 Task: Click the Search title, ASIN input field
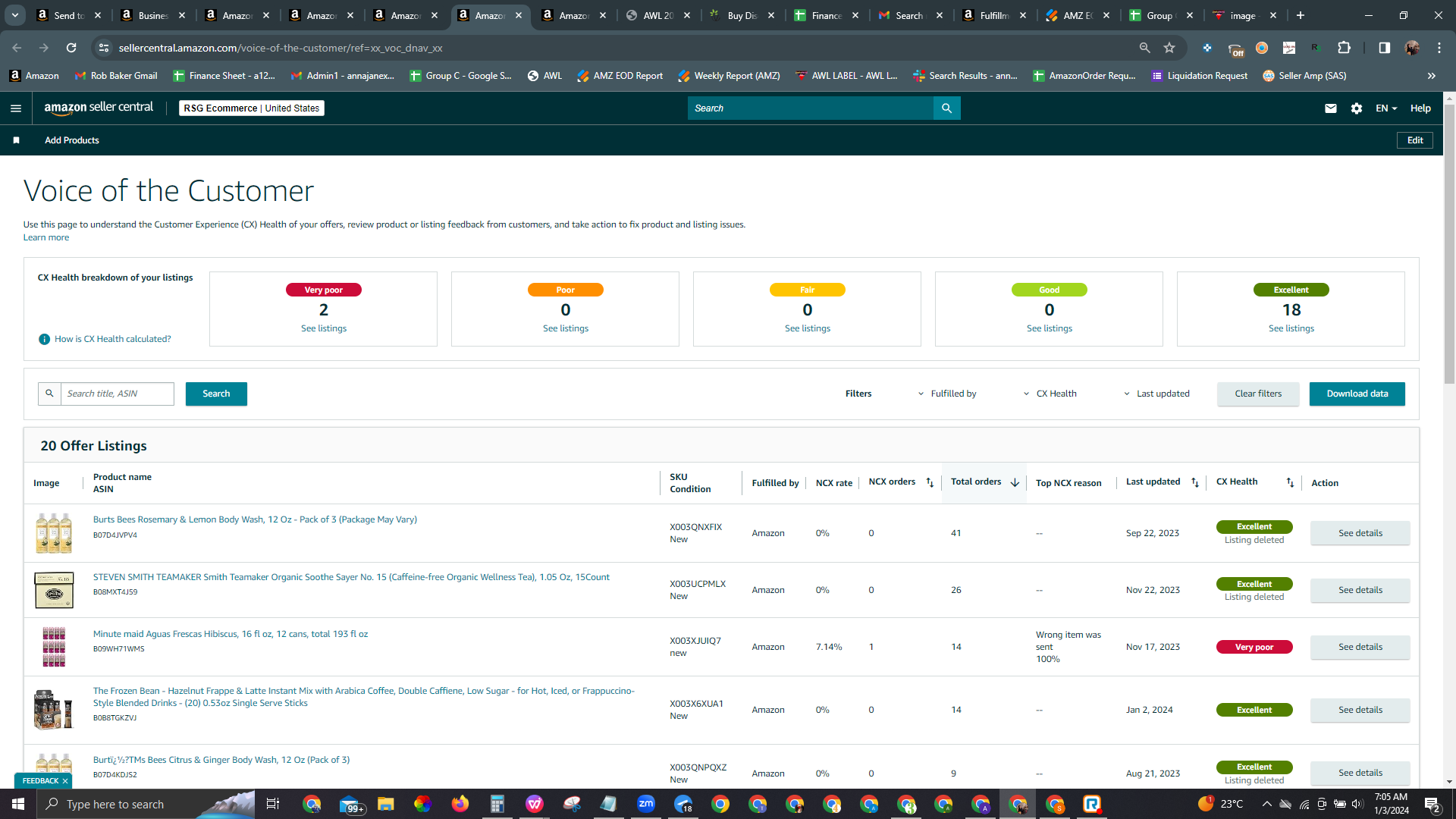click(118, 394)
